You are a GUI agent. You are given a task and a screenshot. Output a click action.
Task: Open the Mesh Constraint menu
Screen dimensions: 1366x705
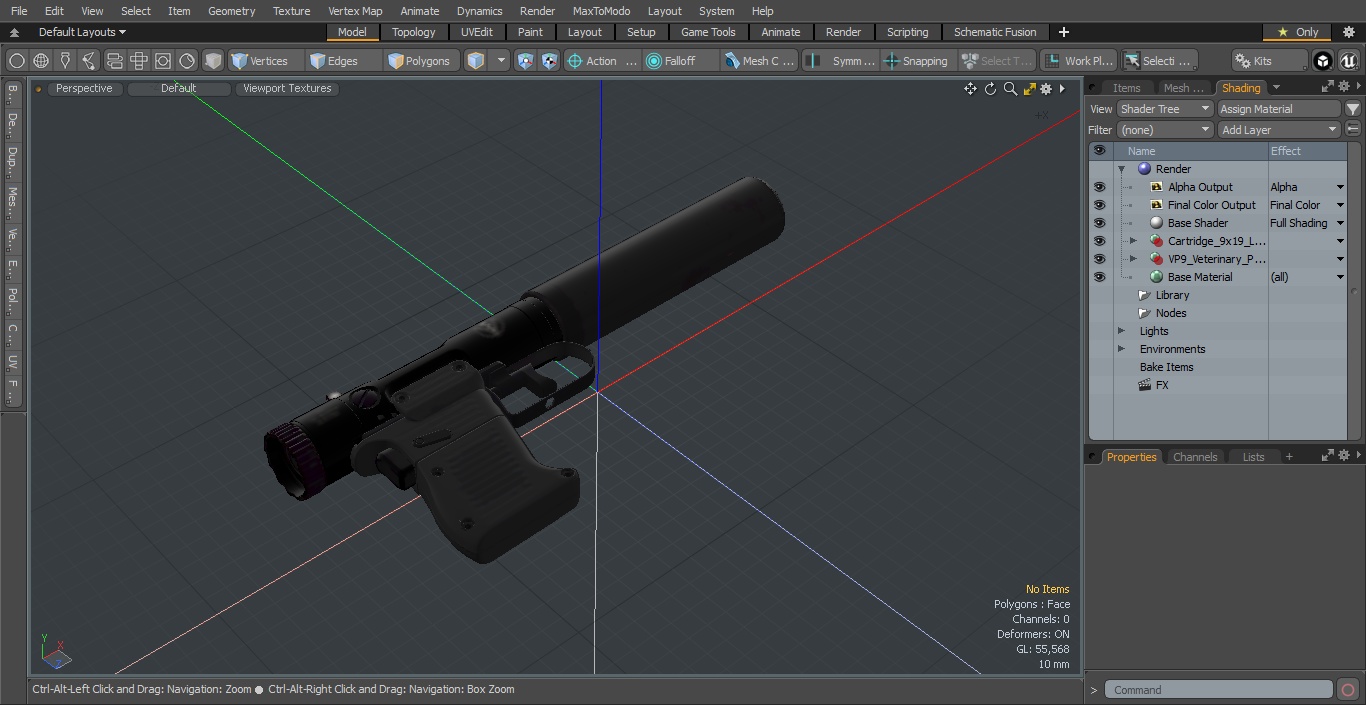[760, 61]
